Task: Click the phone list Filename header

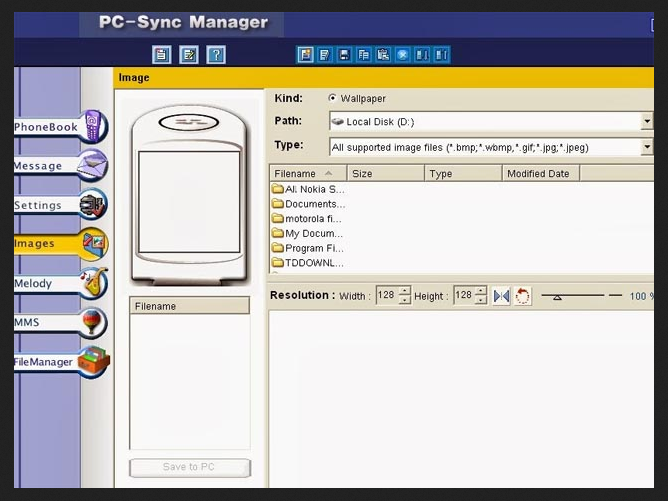Action: point(190,306)
